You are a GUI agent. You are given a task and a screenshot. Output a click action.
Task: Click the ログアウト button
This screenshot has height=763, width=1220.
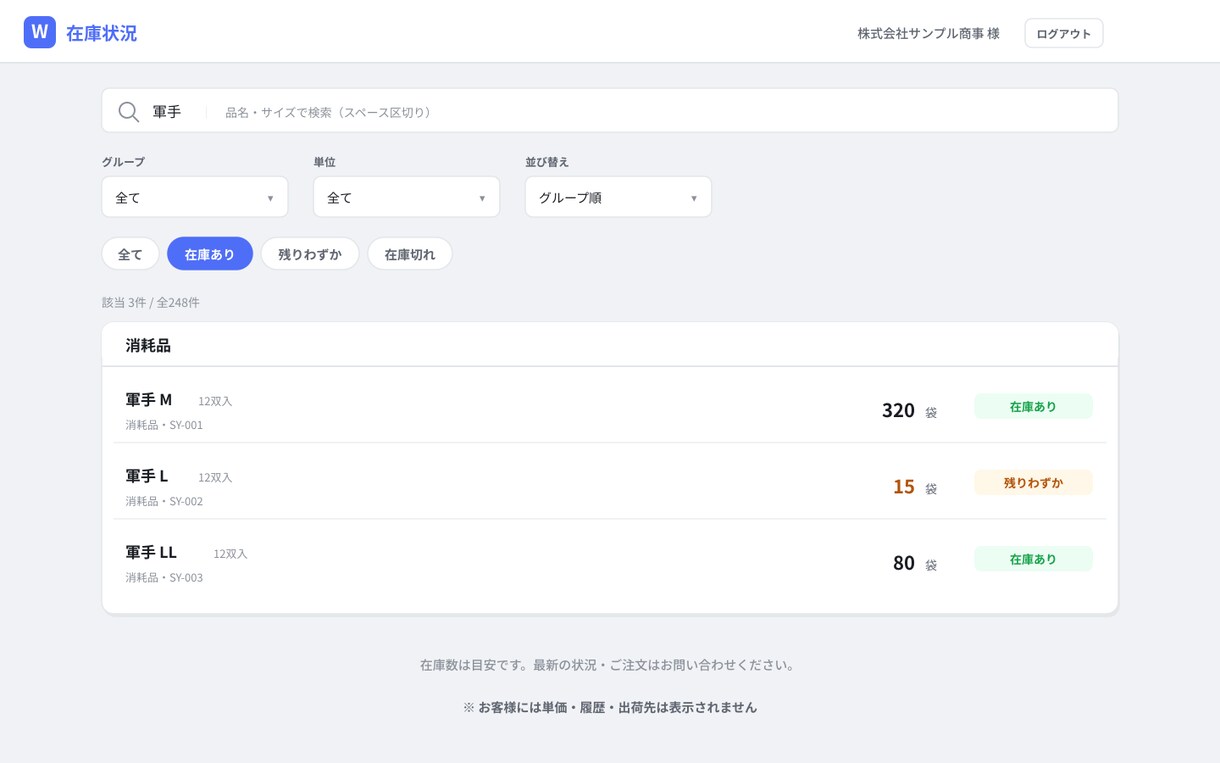(1063, 33)
